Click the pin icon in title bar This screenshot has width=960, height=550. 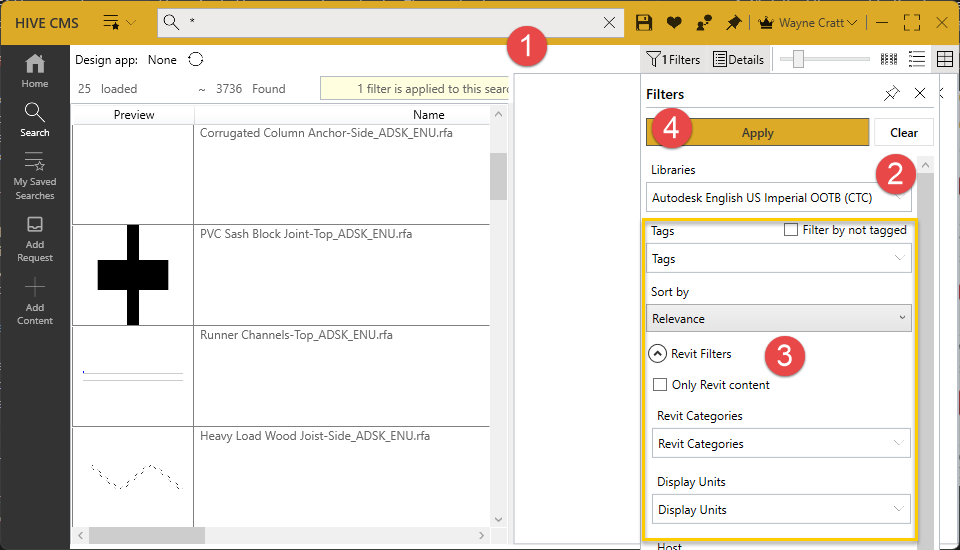click(x=733, y=23)
